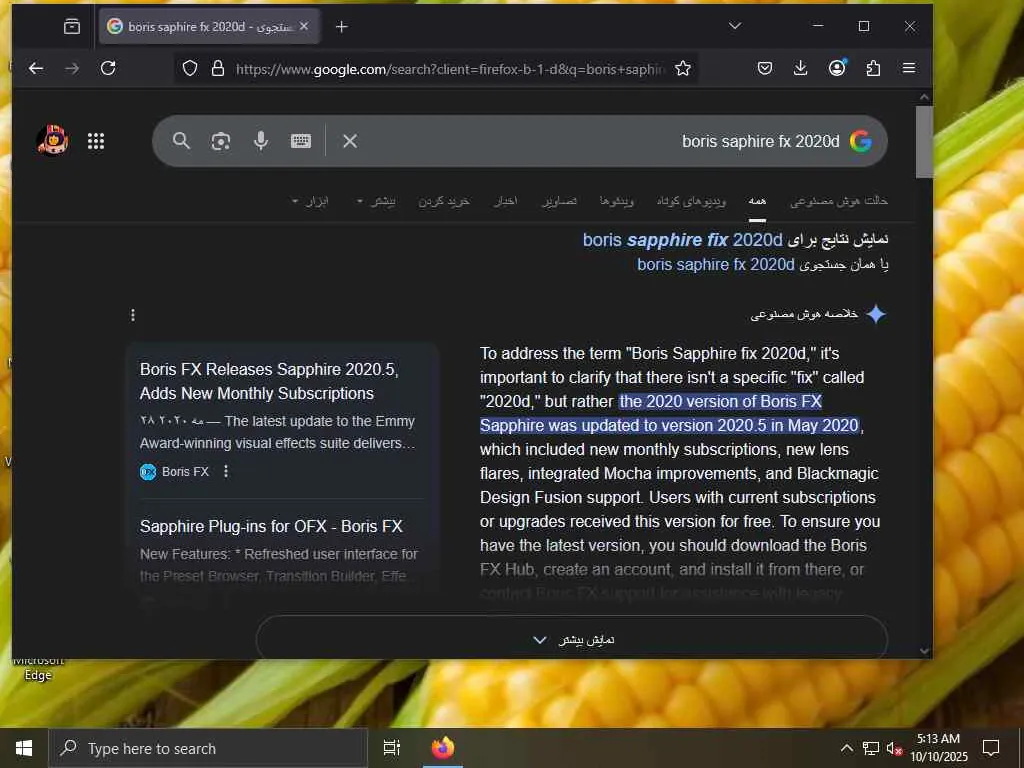Open the taskbar clock 5:13 AM
This screenshot has height=768, width=1024.
click(938, 748)
